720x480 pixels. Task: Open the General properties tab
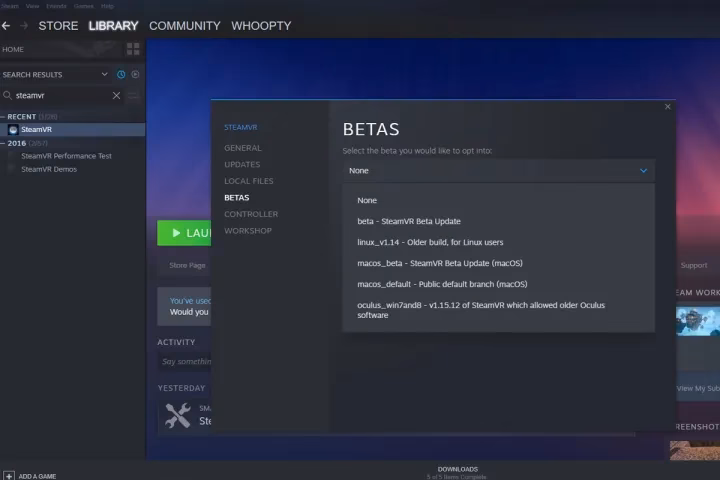coord(242,148)
